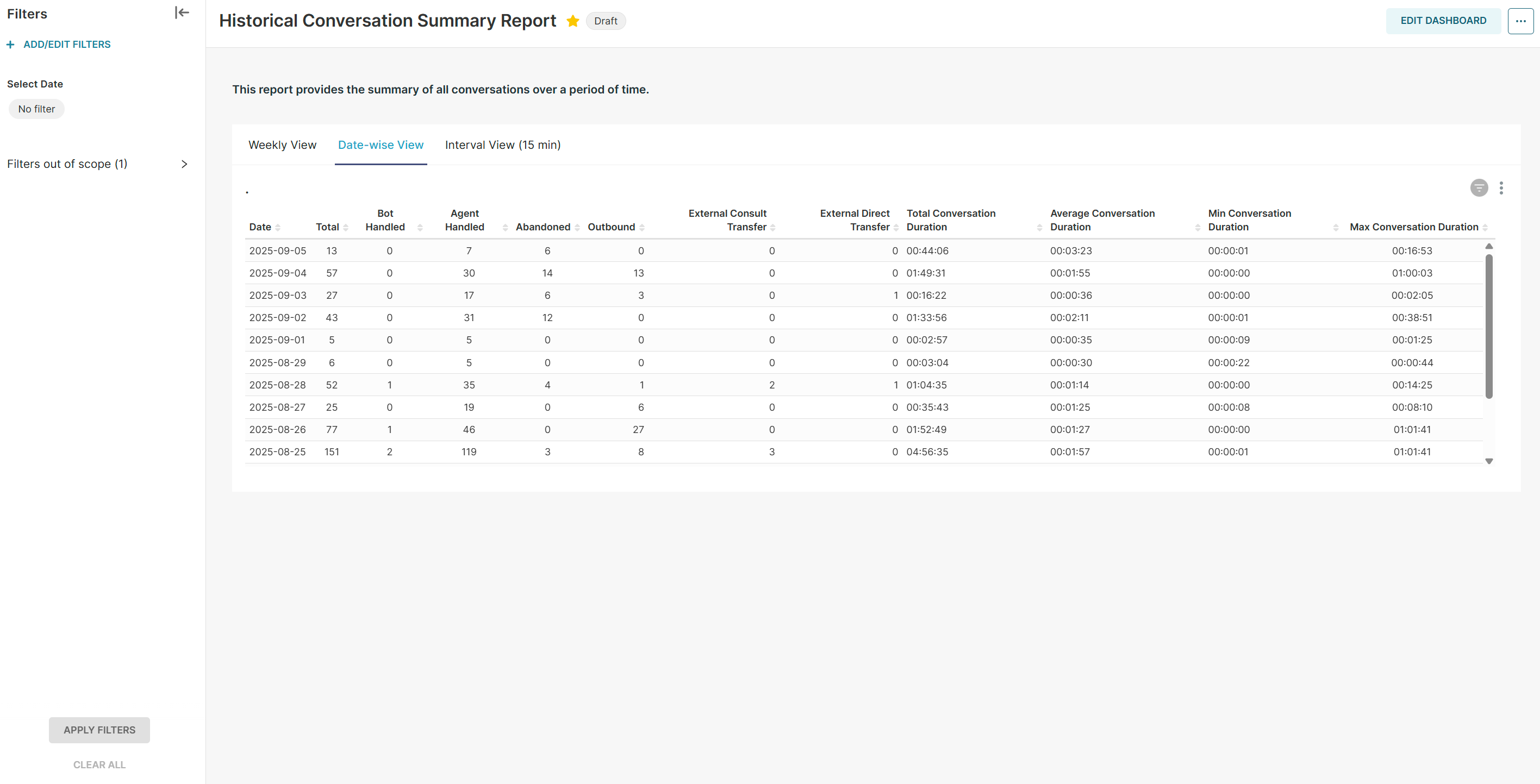Open the dashboard more-options ellipsis
Viewport: 1540px width, 784px height.
(x=1520, y=22)
